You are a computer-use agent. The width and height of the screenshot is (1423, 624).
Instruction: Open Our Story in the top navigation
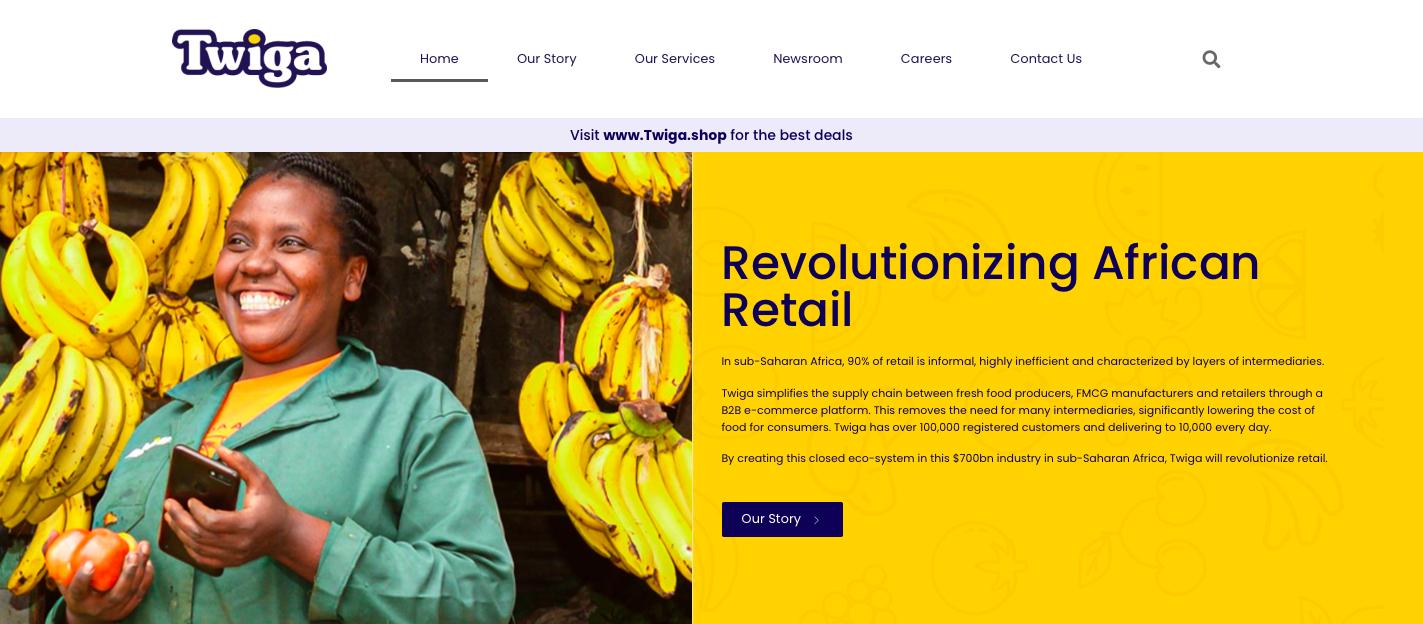[546, 59]
